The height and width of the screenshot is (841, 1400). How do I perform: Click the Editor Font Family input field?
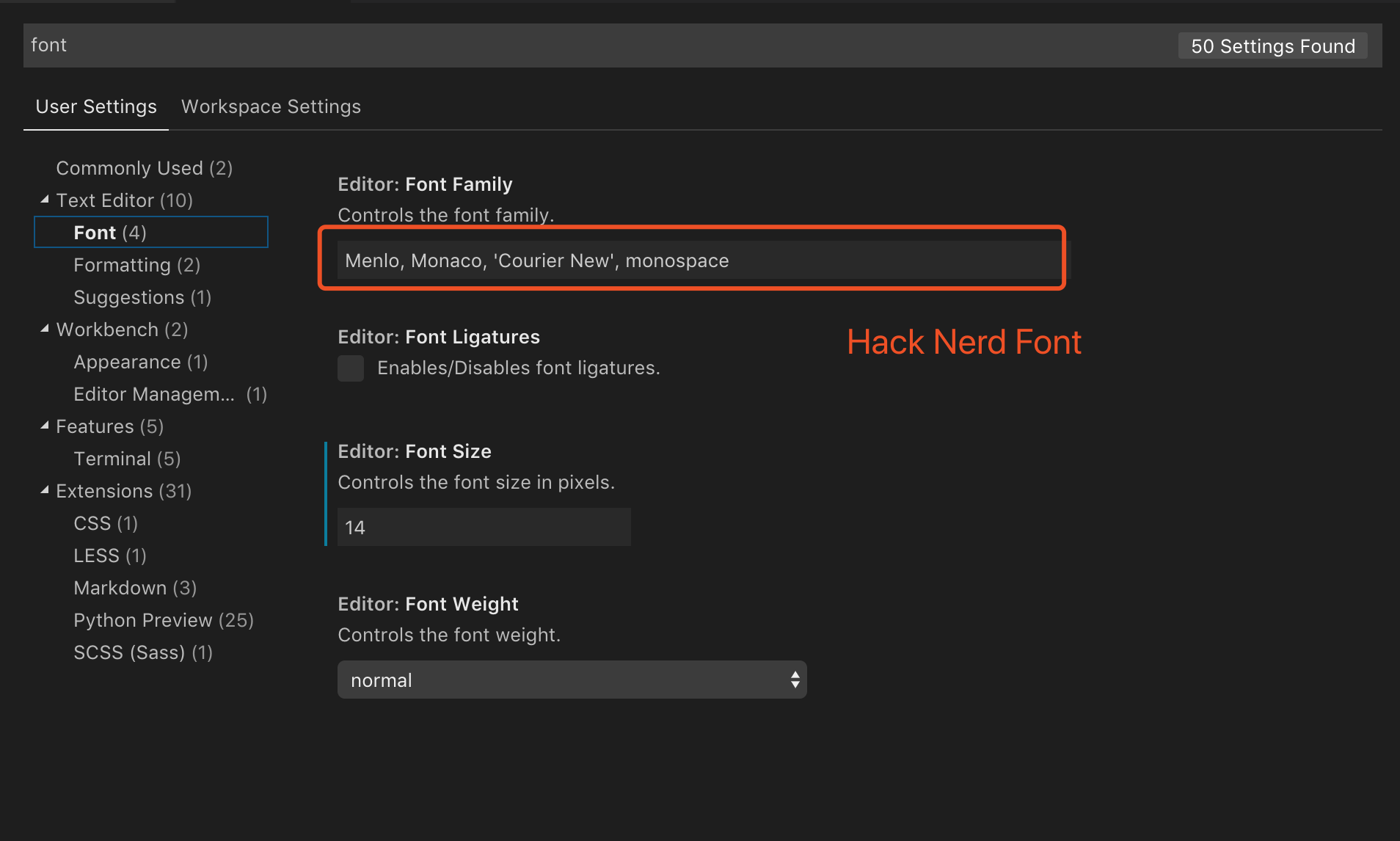[692, 260]
